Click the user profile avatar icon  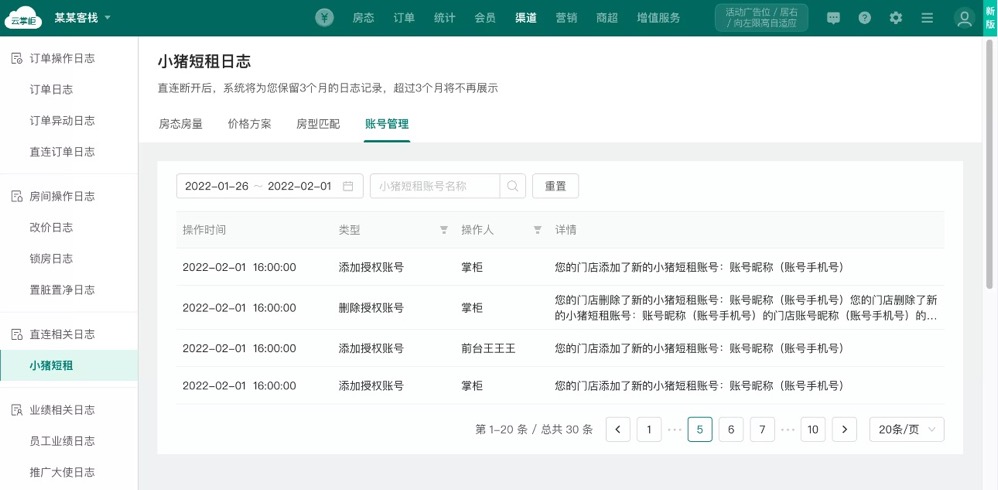tap(964, 18)
